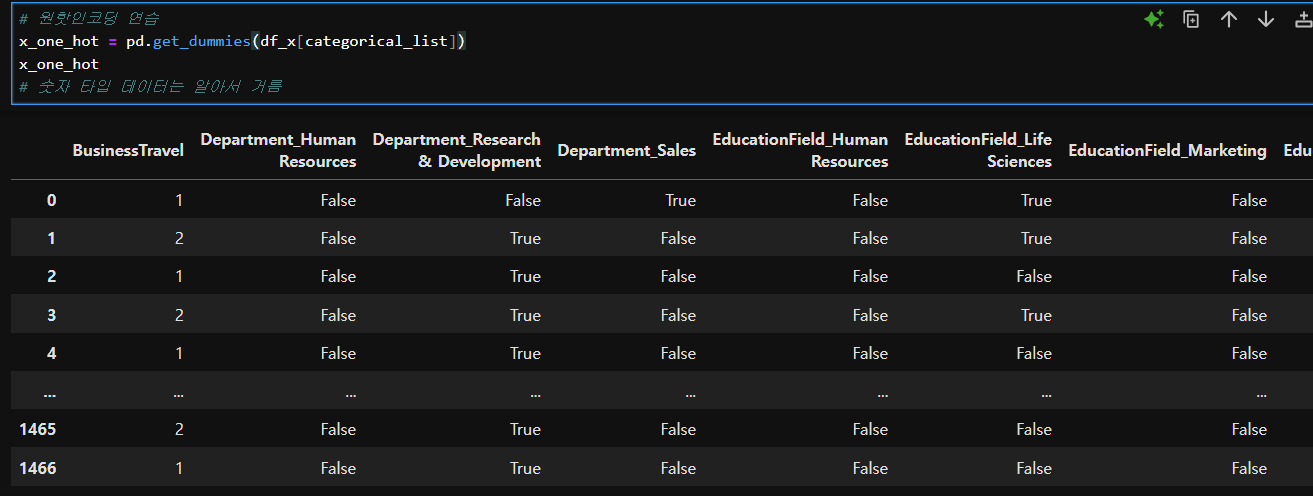Click row index 1466 label
Viewport: 1313px width, 496px height.
pos(38,468)
